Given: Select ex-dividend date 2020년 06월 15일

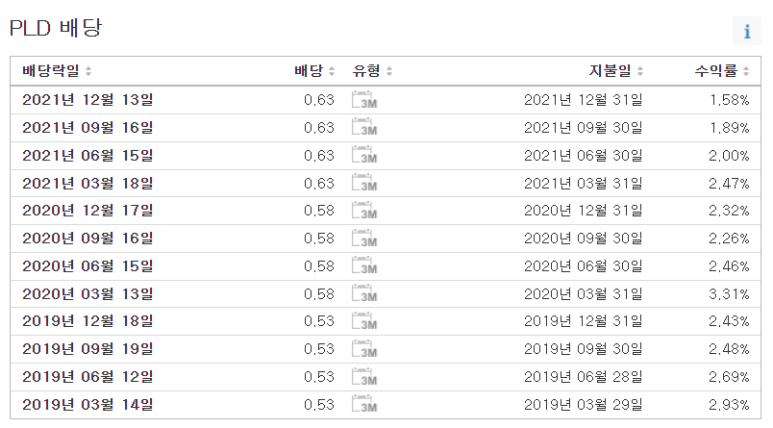Looking at the screenshot, I should 88,266.
